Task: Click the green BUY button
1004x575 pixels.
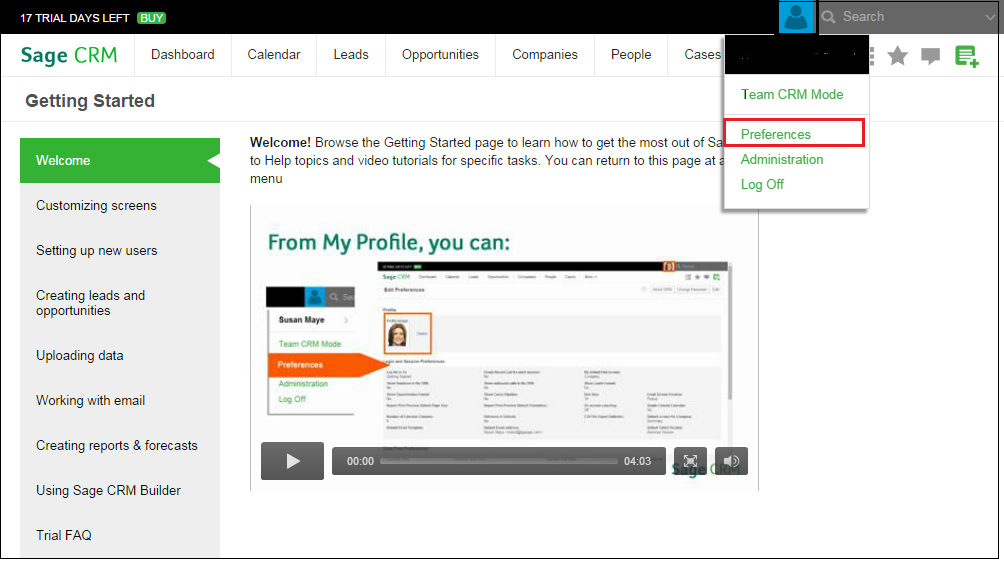Action: [x=152, y=18]
